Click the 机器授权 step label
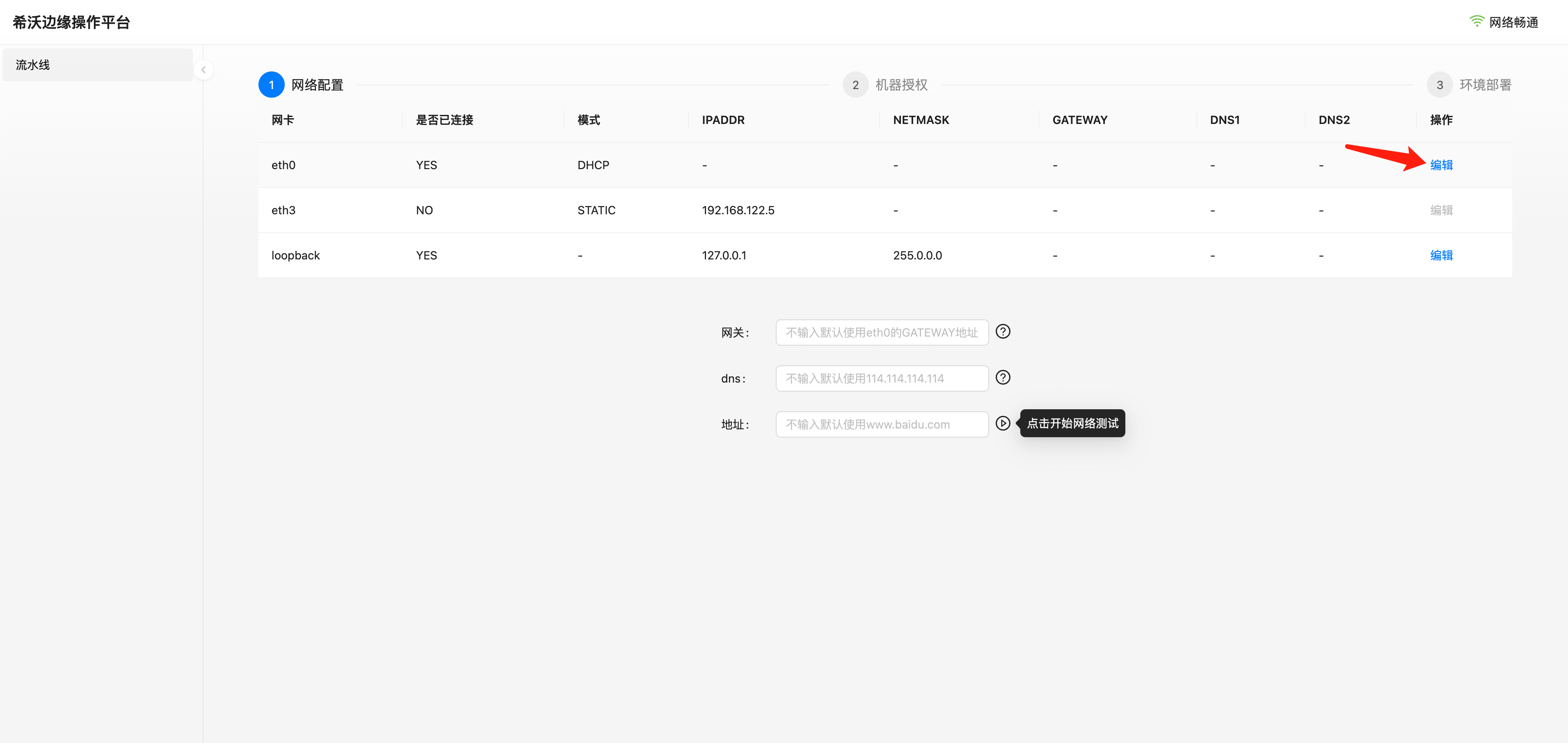 point(901,85)
